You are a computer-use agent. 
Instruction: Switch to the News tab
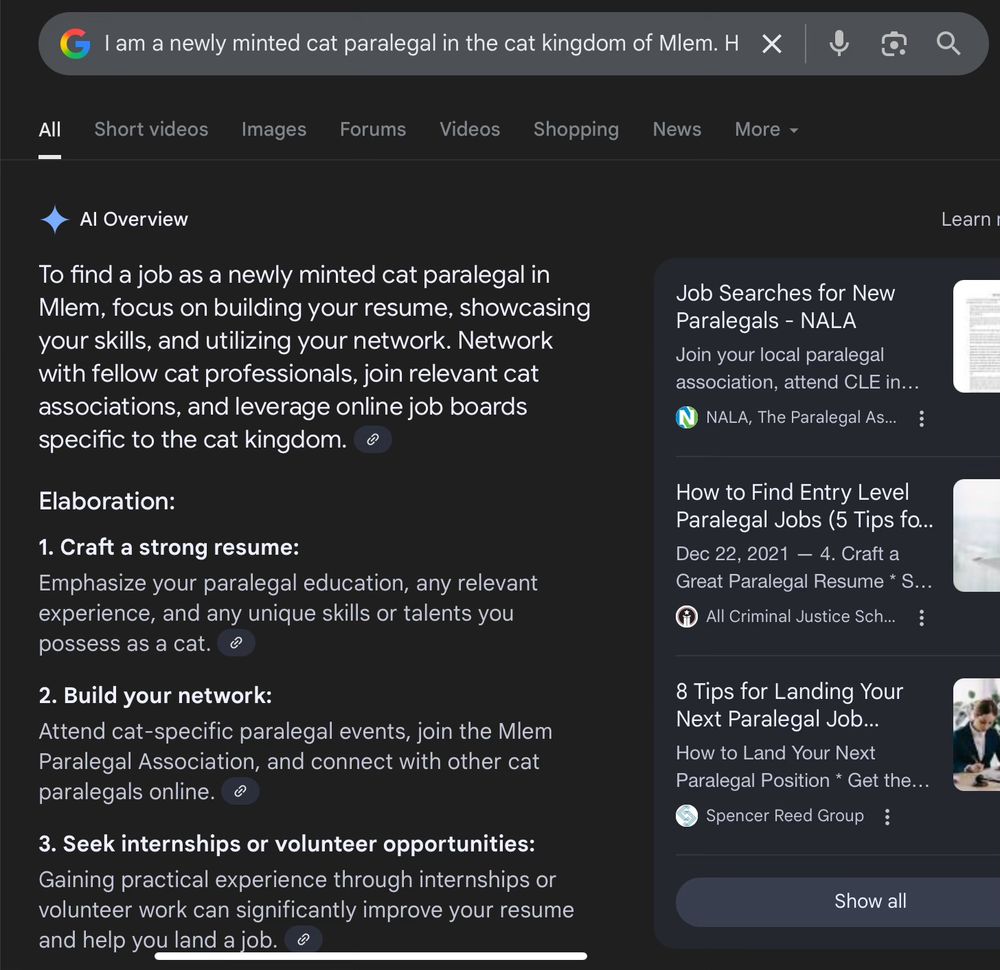coord(676,129)
